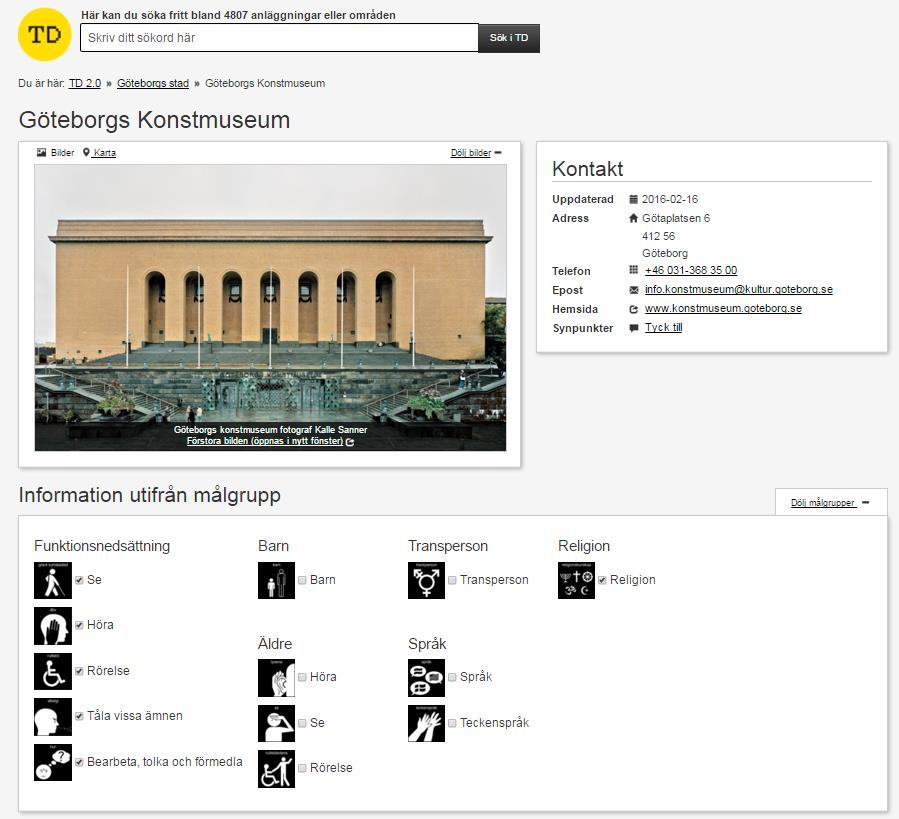Open TD 2.0 breadcrumb link
The image size is (899, 819).
click(x=85, y=83)
